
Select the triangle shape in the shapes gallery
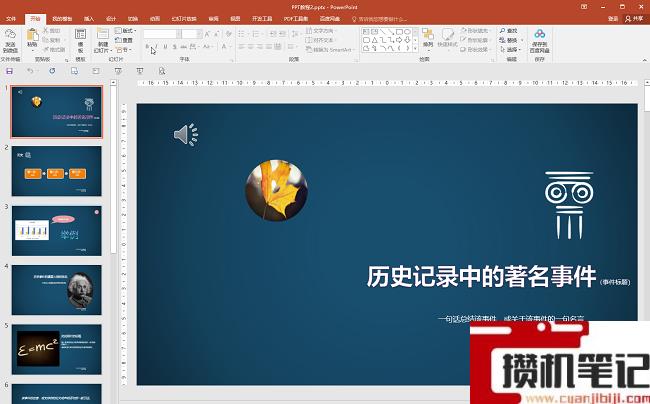coord(374,40)
